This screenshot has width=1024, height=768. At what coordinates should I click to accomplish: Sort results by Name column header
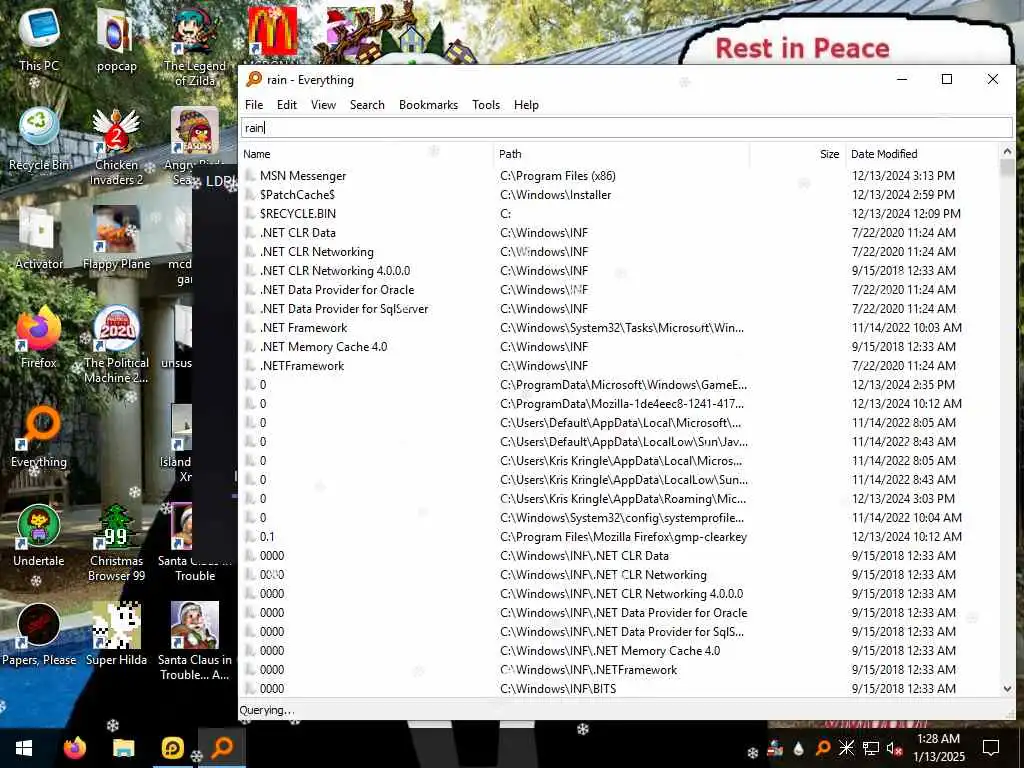[366, 154]
